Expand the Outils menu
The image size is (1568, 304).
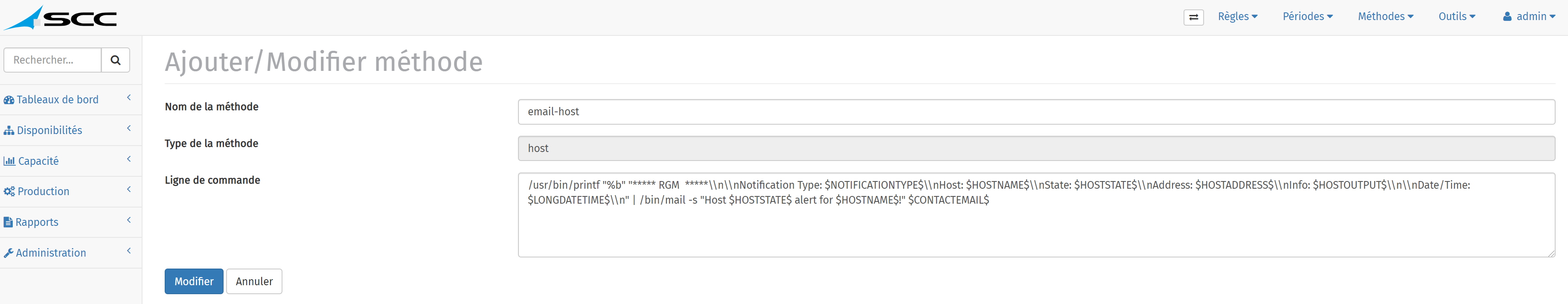[x=1457, y=17]
